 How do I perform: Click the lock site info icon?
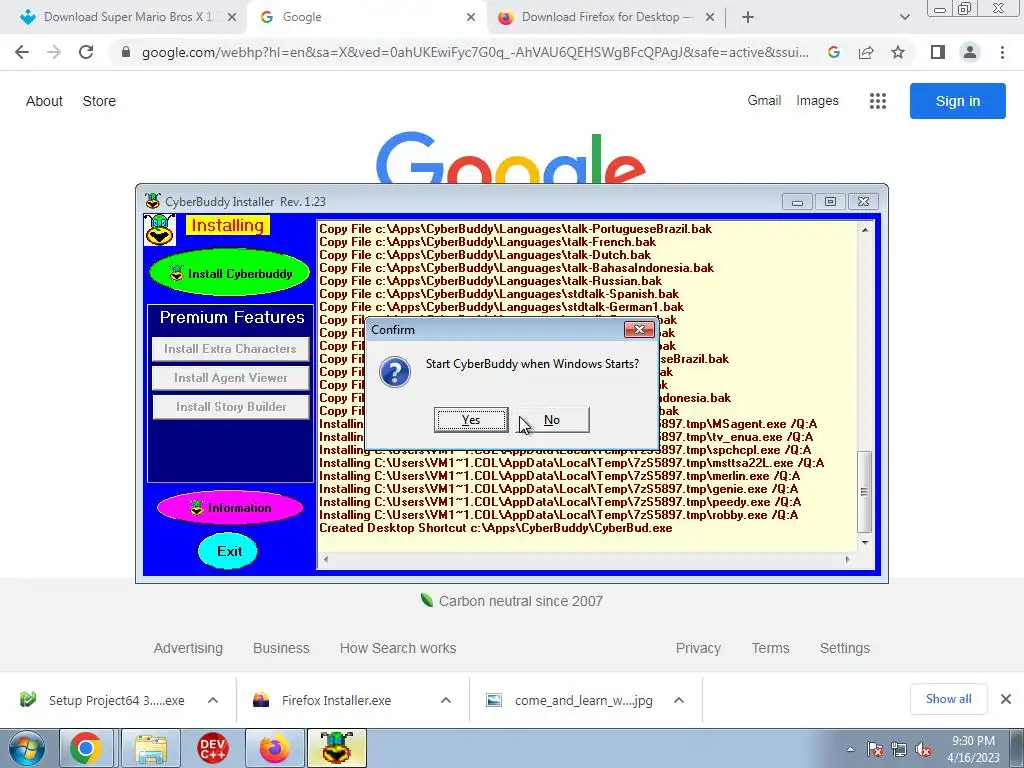point(126,52)
